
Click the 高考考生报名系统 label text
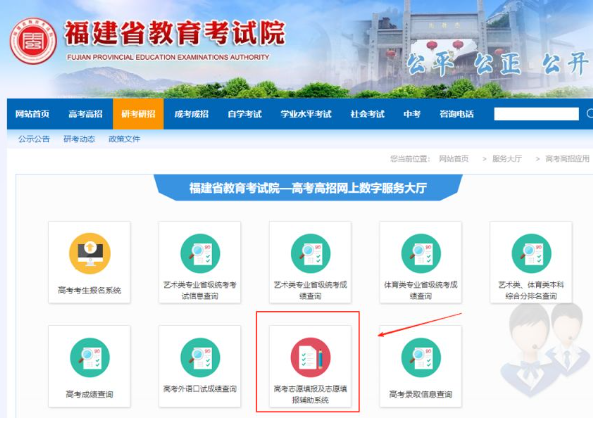point(90,290)
